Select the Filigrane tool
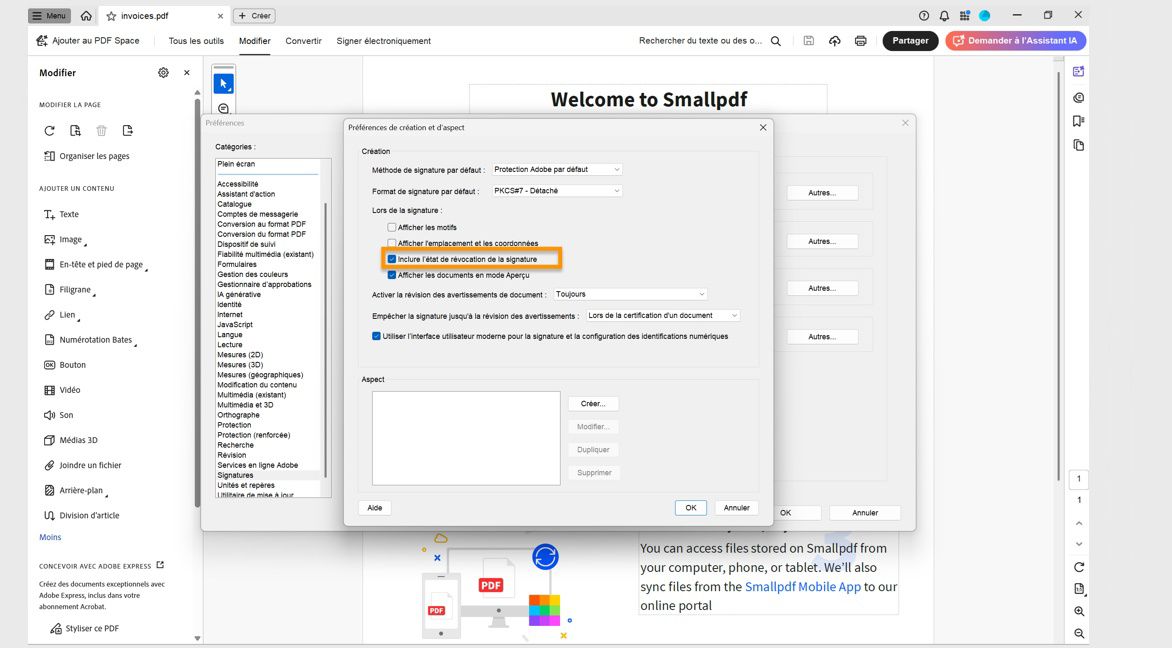Image resolution: width=1172 pixels, height=648 pixels. click(68, 290)
